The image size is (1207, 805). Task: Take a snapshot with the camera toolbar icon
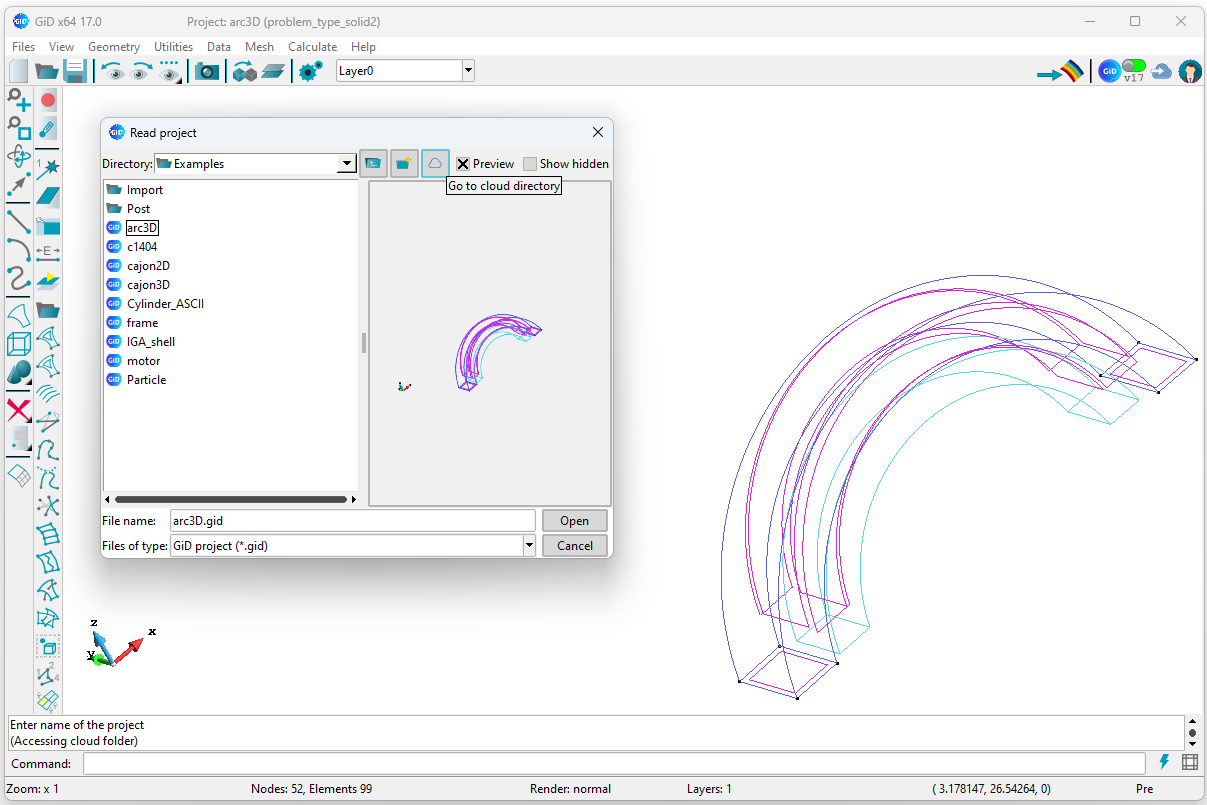tap(207, 70)
